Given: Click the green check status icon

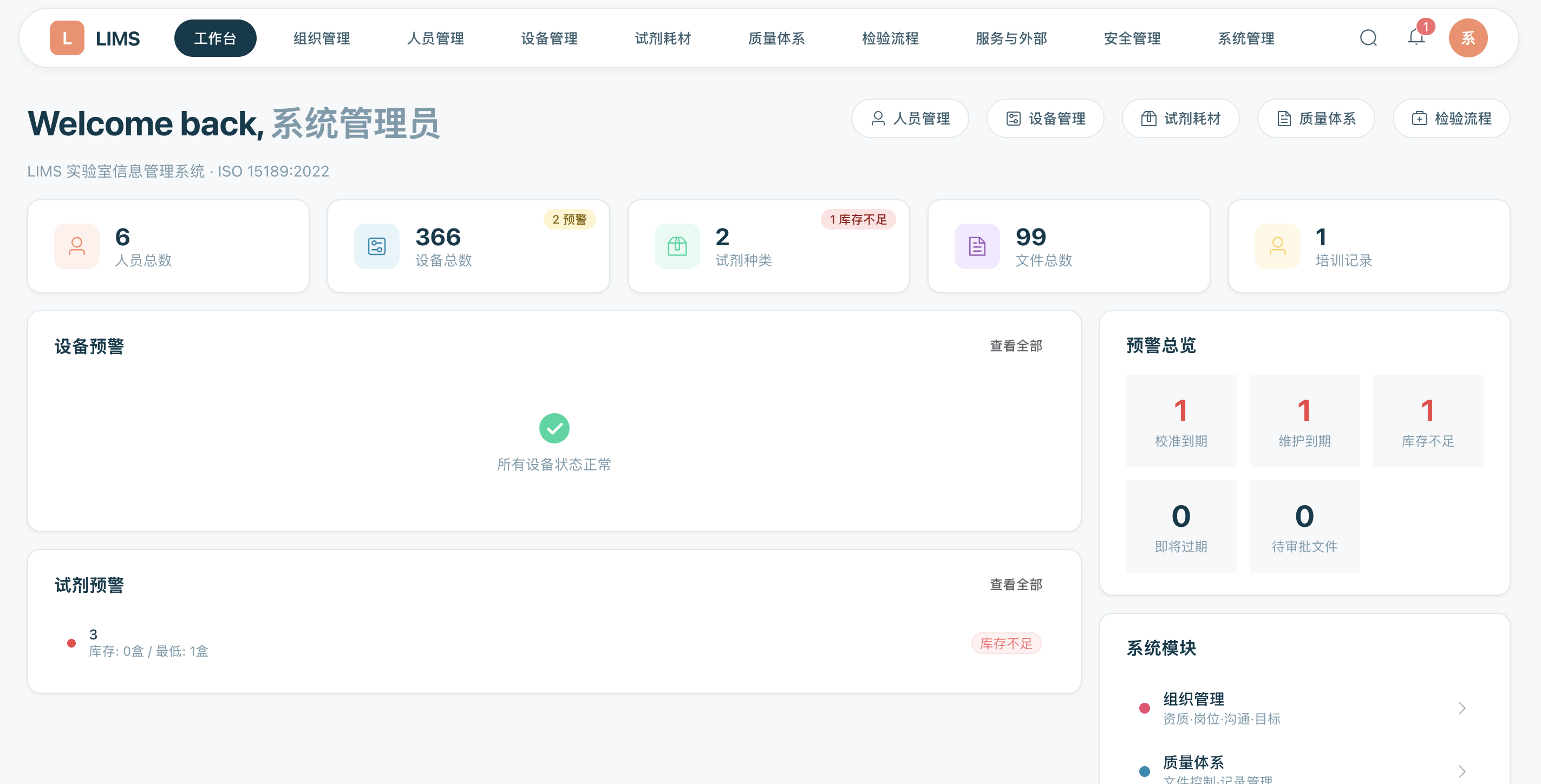Looking at the screenshot, I should (x=554, y=428).
